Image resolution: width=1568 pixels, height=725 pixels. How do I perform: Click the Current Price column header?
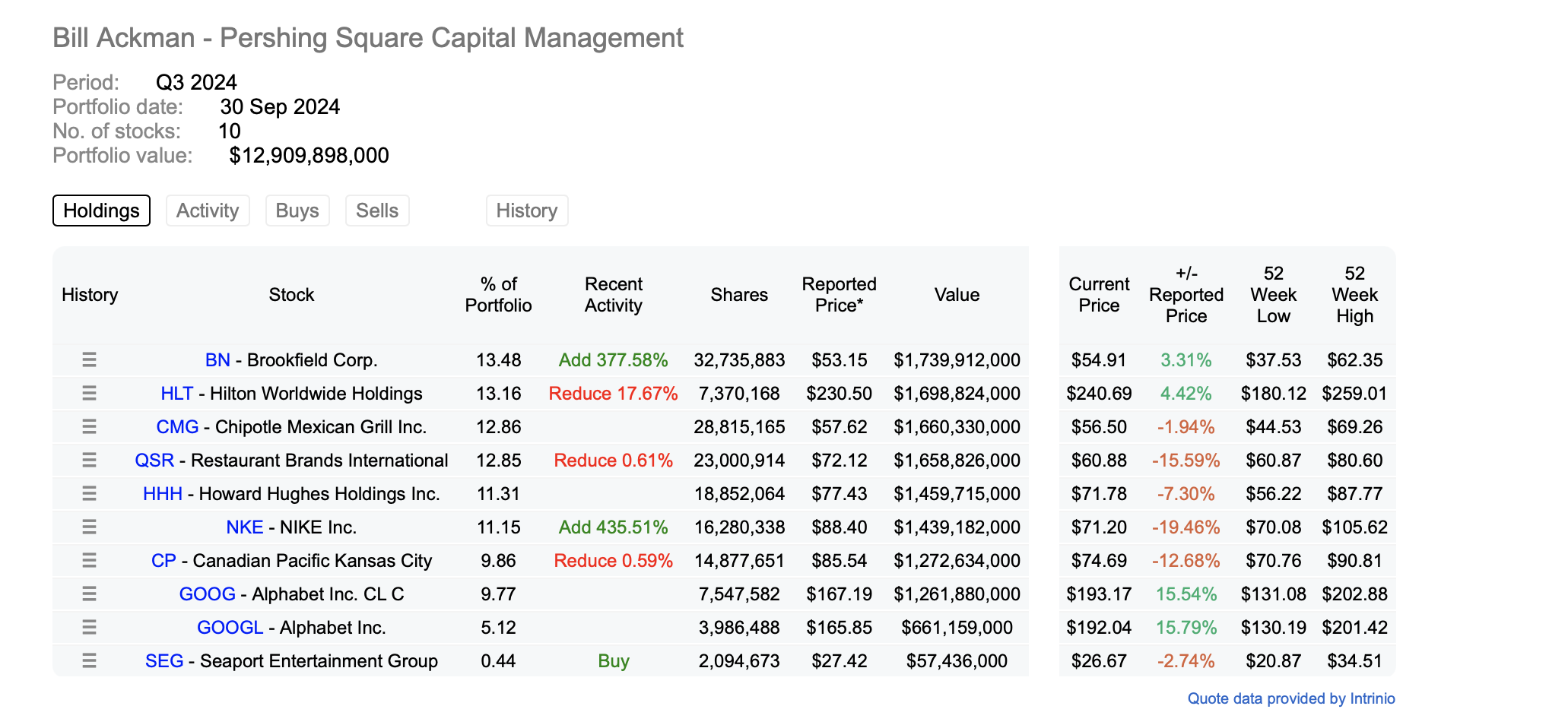pyautogui.click(x=1099, y=295)
